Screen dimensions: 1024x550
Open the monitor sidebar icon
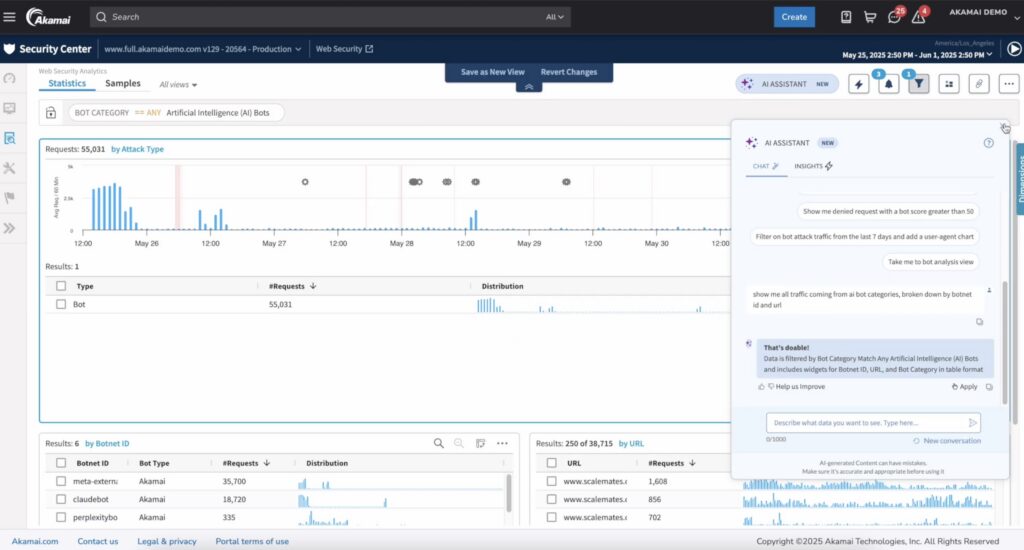point(9,108)
